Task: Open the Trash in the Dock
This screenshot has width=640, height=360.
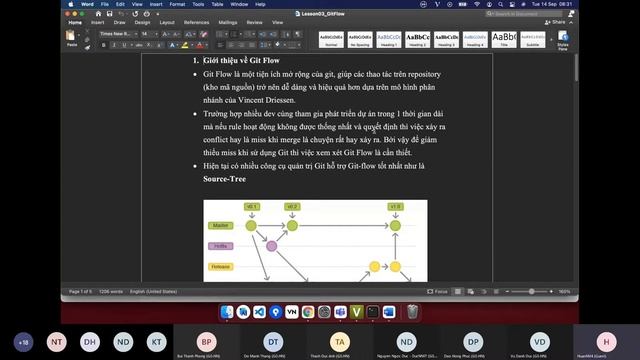Action: 412,312
